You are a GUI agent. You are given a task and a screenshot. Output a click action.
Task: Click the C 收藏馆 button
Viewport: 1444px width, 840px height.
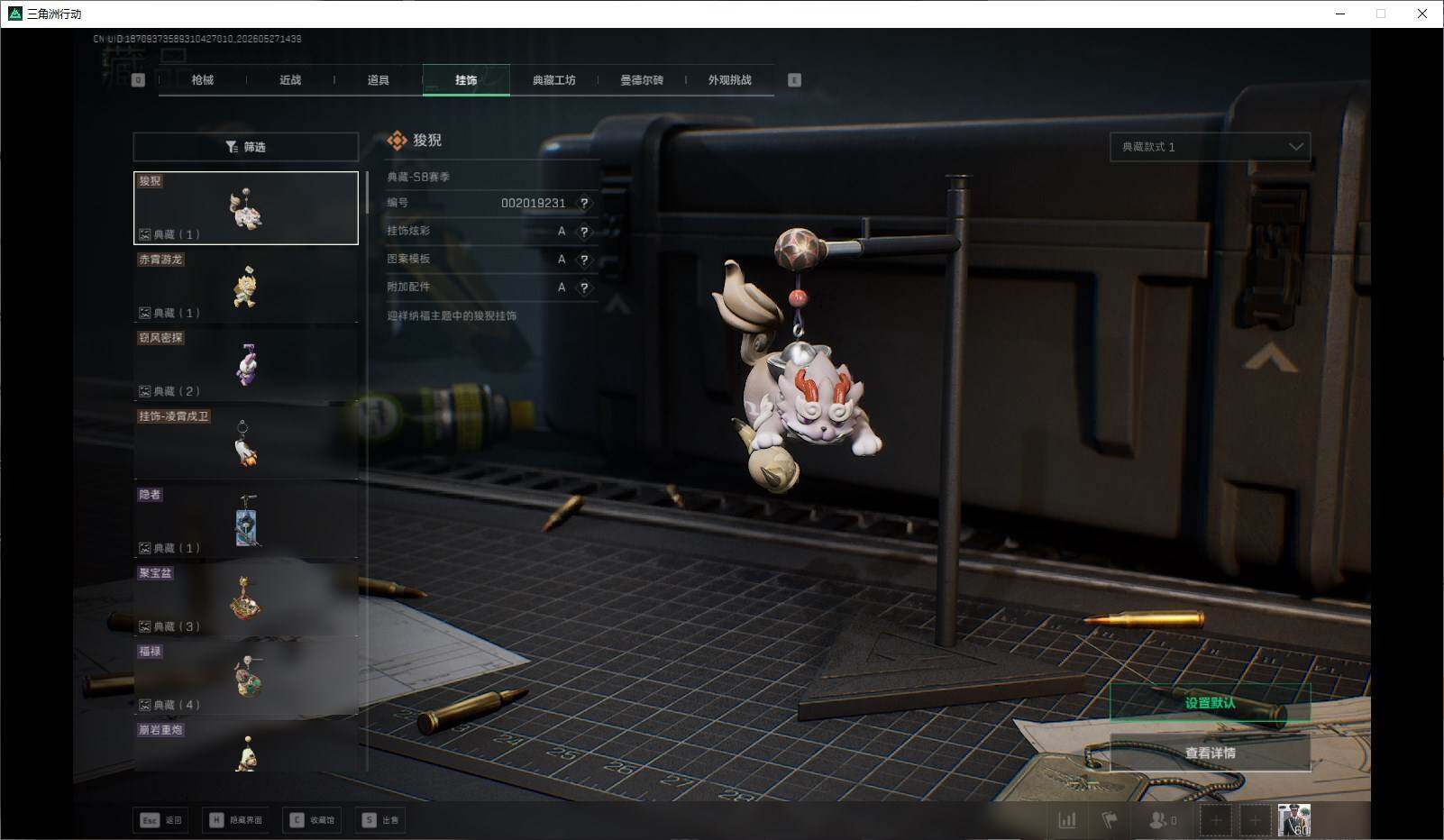click(x=312, y=820)
